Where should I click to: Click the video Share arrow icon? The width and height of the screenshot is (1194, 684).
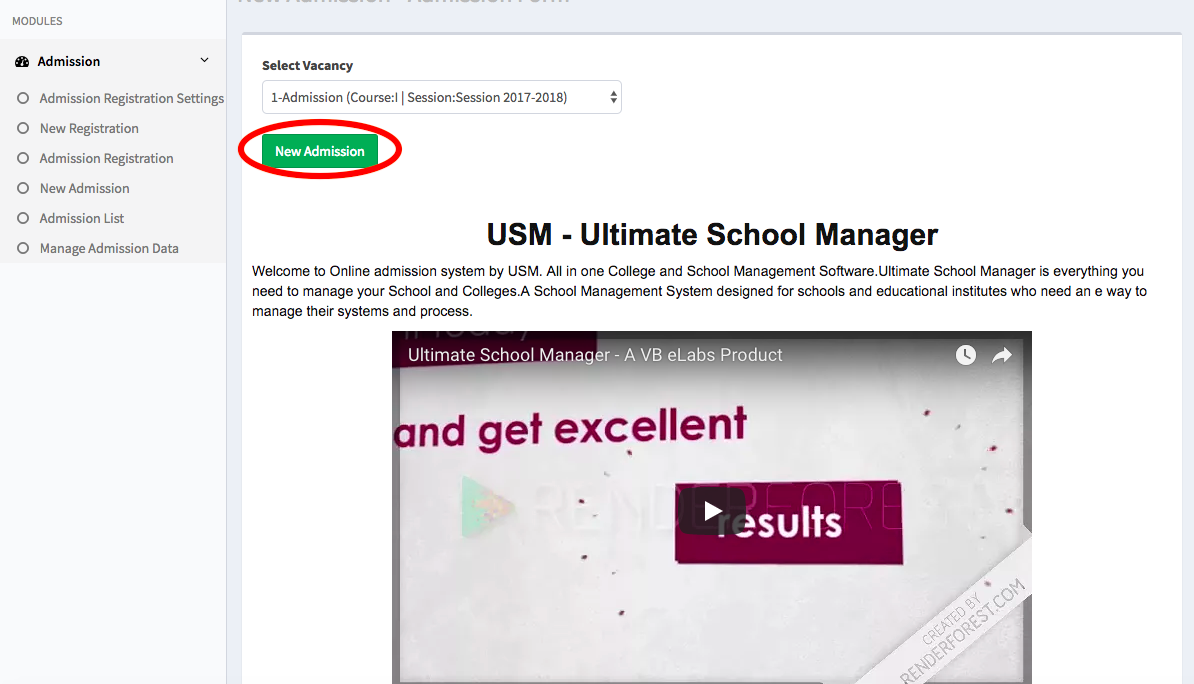(x=1001, y=355)
